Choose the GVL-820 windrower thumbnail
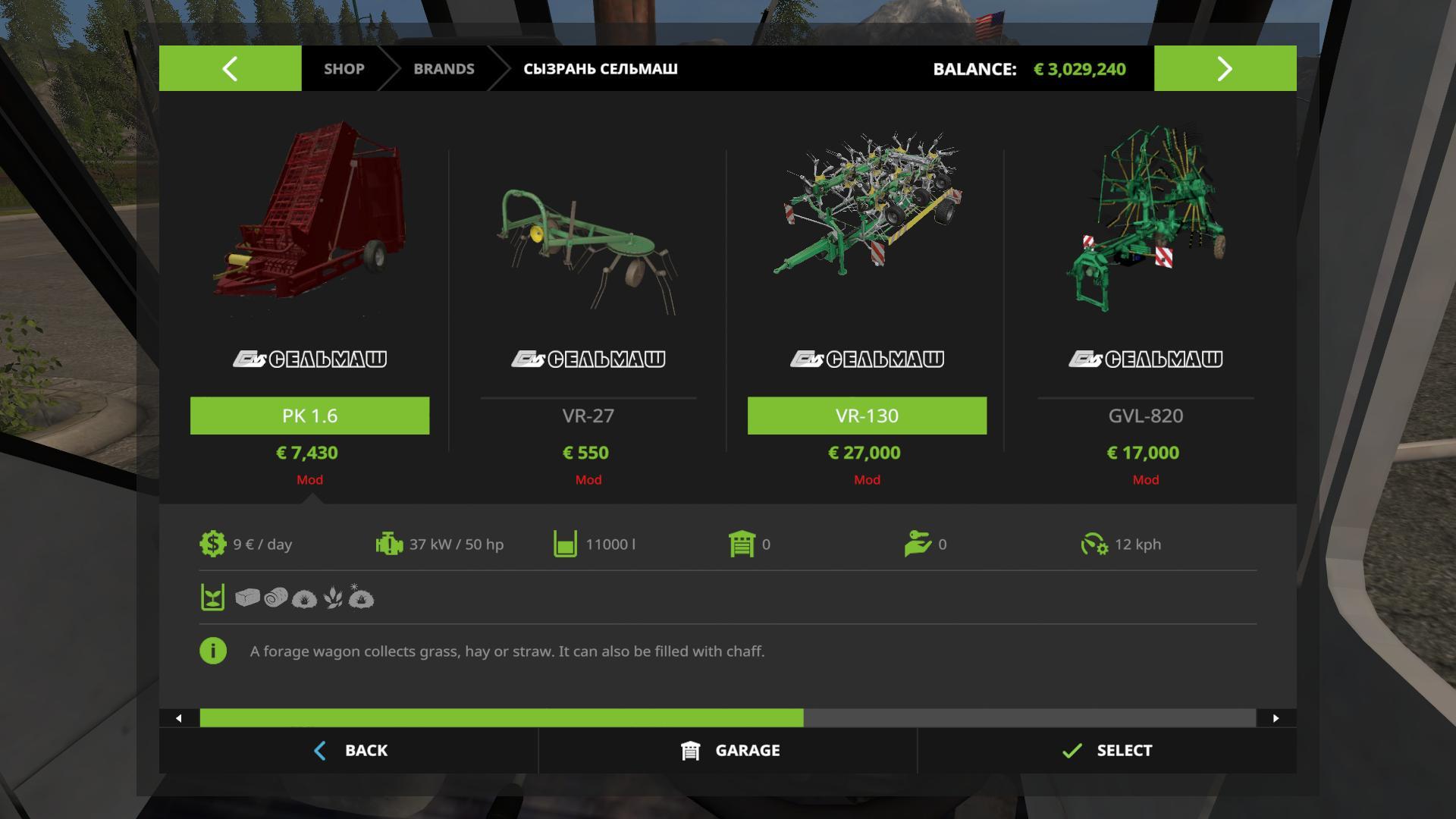 pos(1145,218)
